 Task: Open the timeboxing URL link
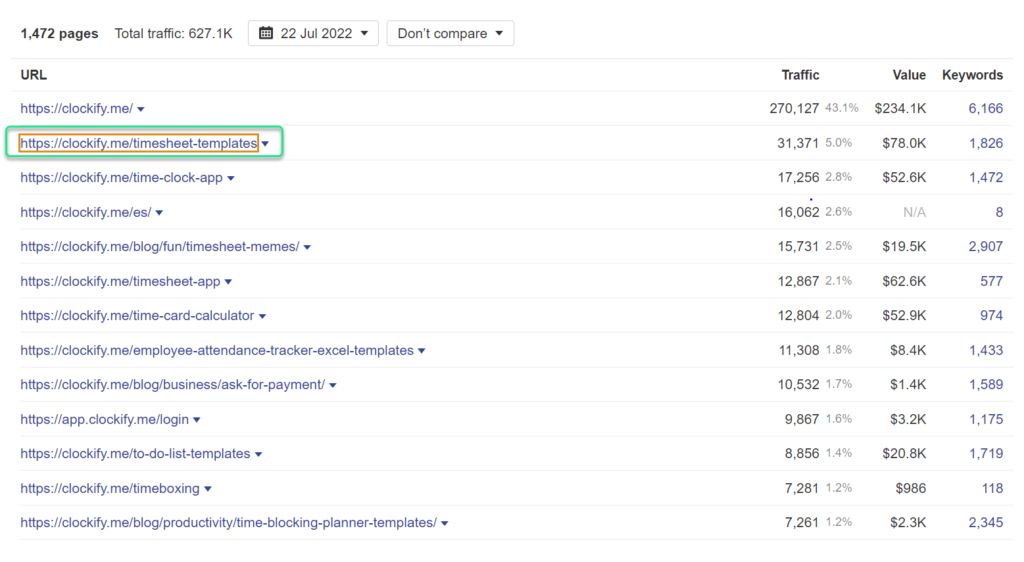(110, 488)
